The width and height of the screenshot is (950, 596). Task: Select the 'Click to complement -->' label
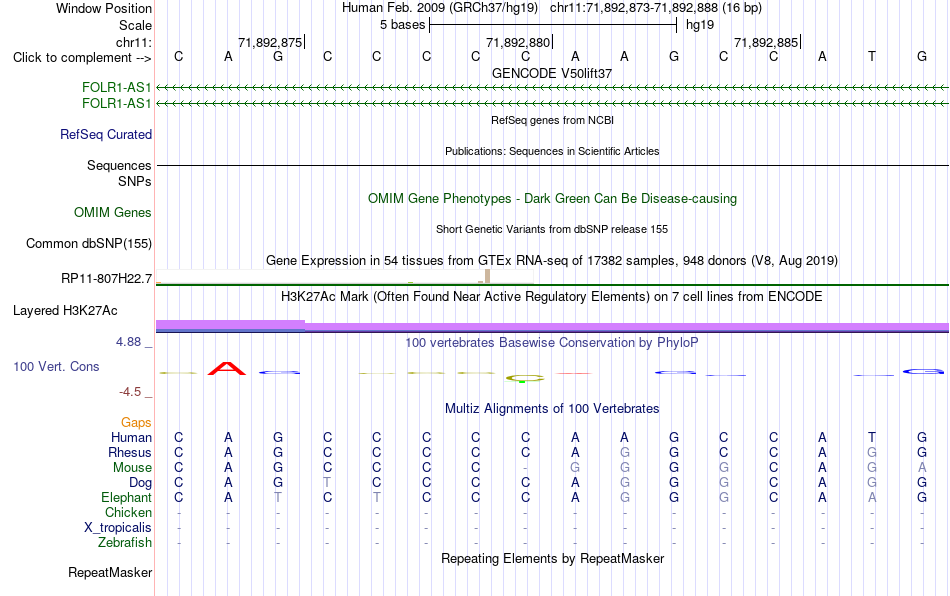point(82,58)
